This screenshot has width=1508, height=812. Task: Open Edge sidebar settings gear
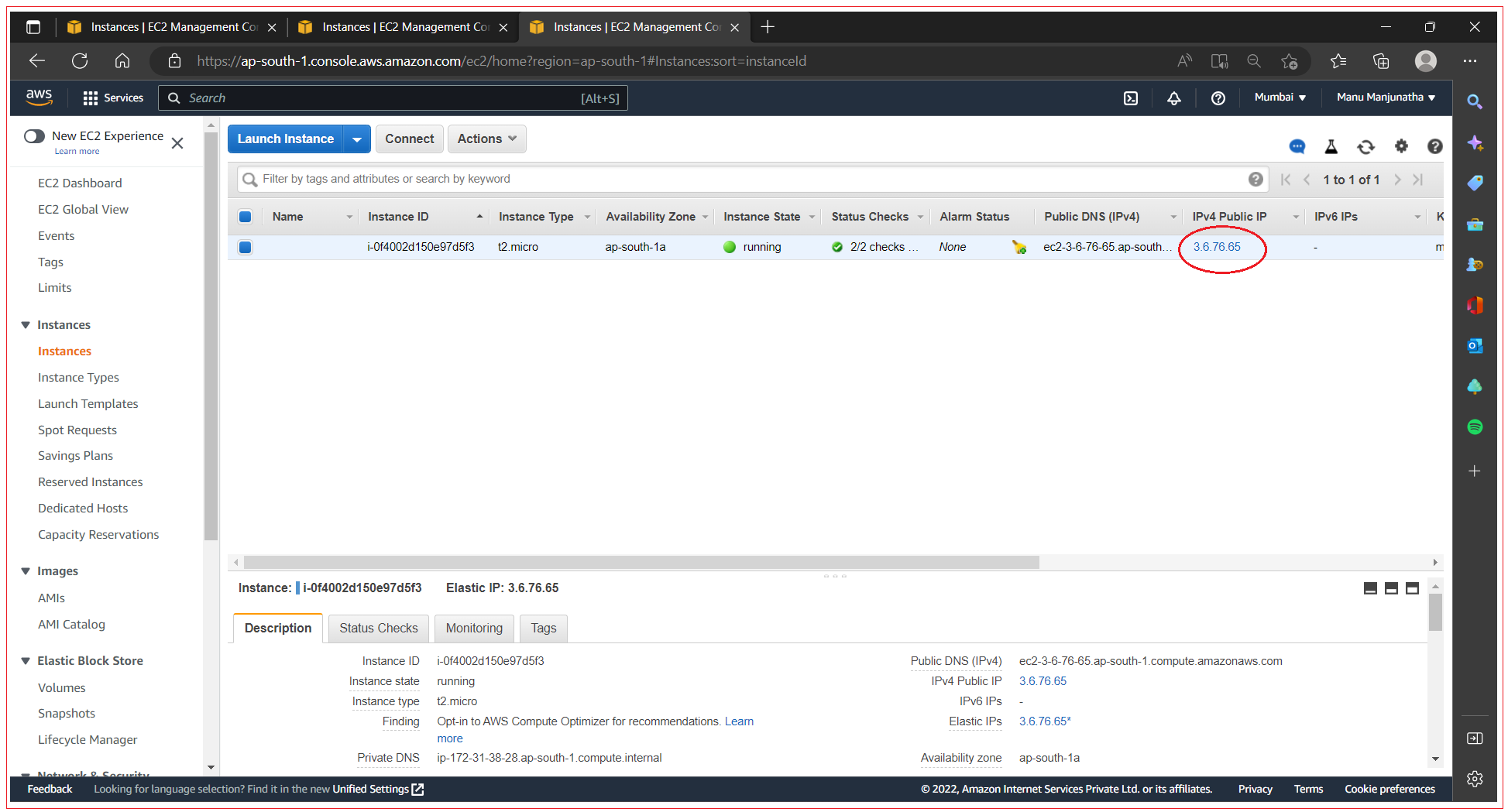click(1475, 779)
